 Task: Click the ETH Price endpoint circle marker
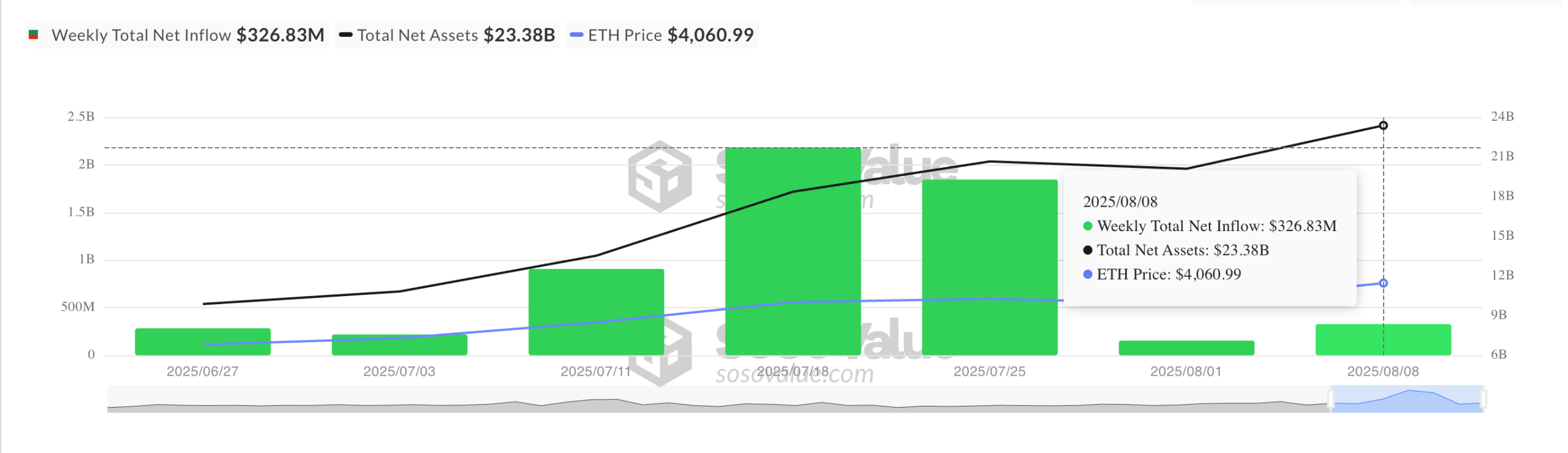click(x=1383, y=283)
